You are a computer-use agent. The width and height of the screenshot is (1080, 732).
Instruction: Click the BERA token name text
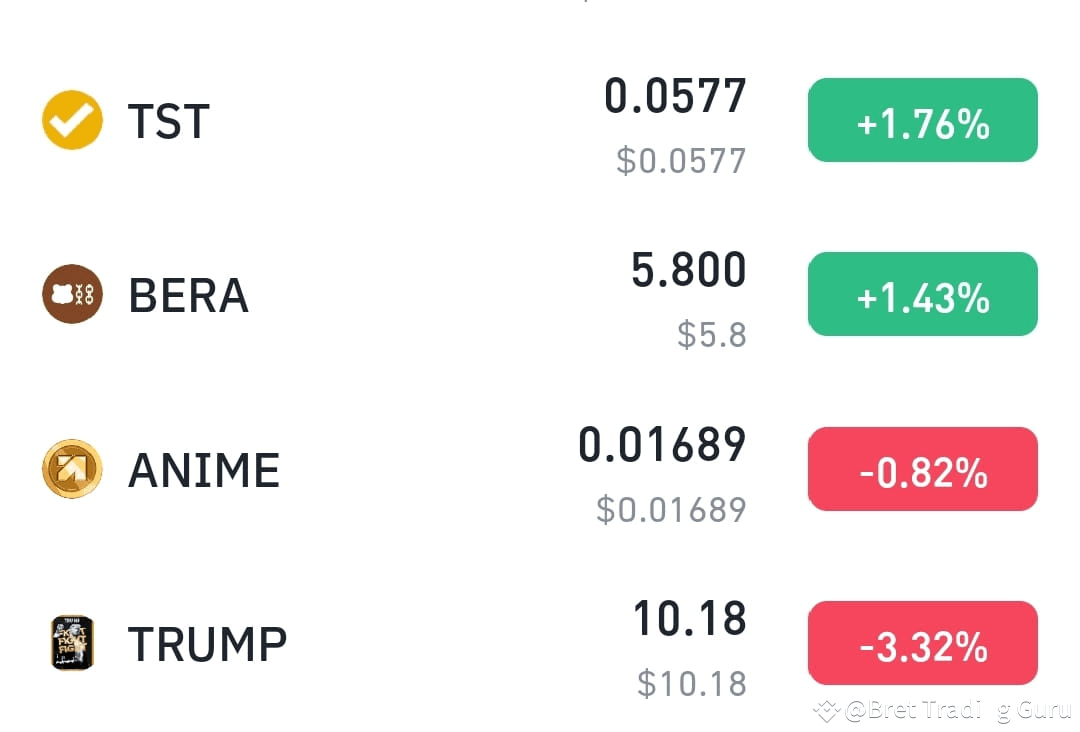click(188, 293)
